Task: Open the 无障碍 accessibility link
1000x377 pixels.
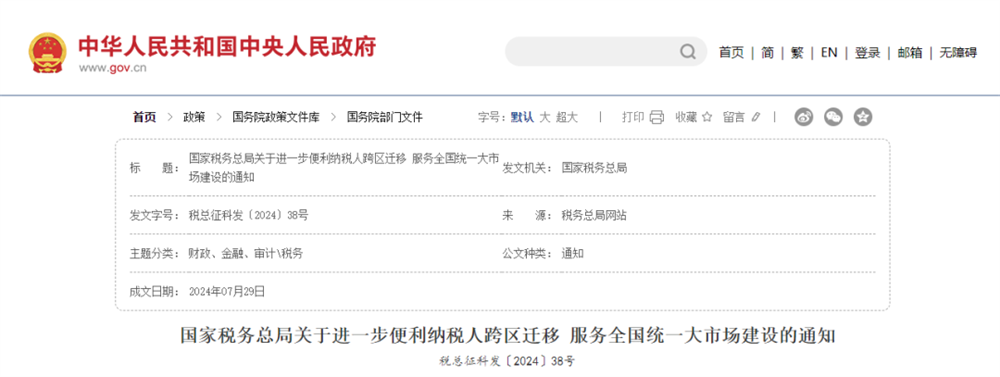Action: click(958, 53)
